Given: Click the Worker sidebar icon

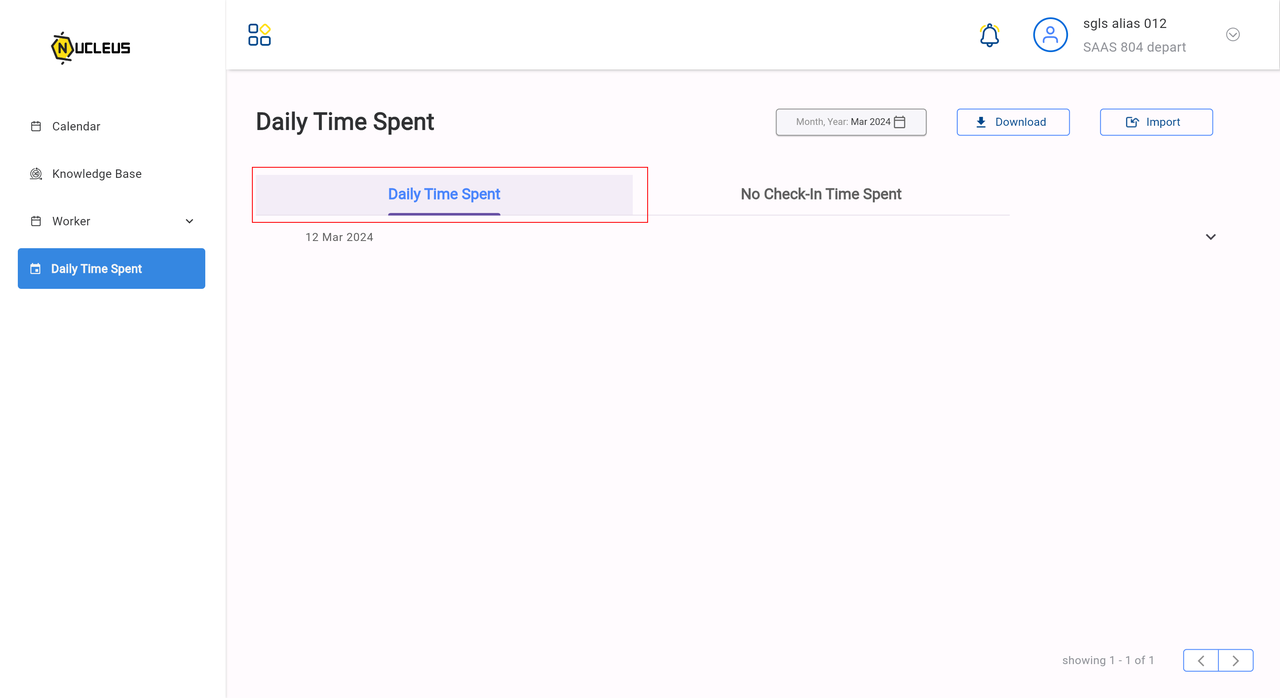Looking at the screenshot, I should pos(36,221).
